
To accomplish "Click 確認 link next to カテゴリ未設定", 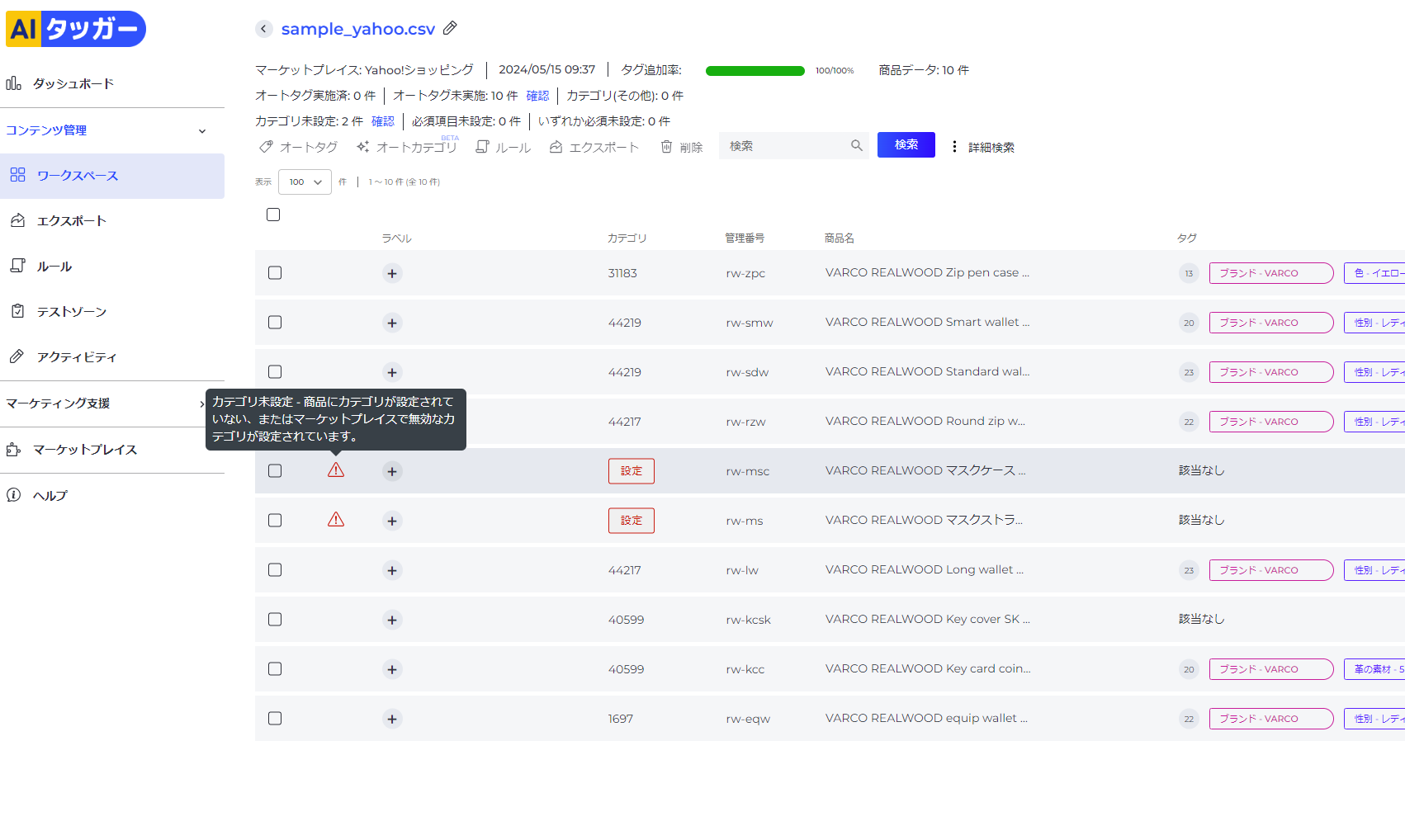I will (x=383, y=121).
